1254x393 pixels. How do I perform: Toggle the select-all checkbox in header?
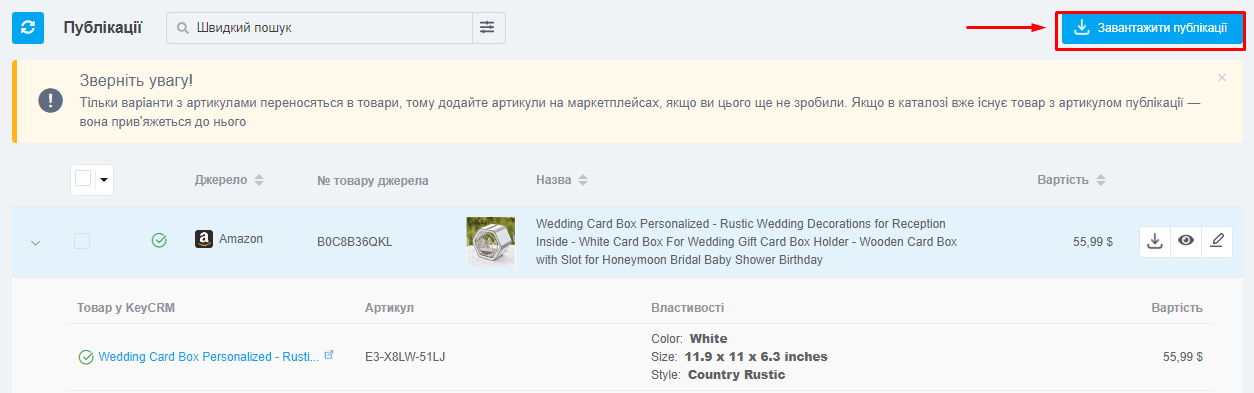83,179
